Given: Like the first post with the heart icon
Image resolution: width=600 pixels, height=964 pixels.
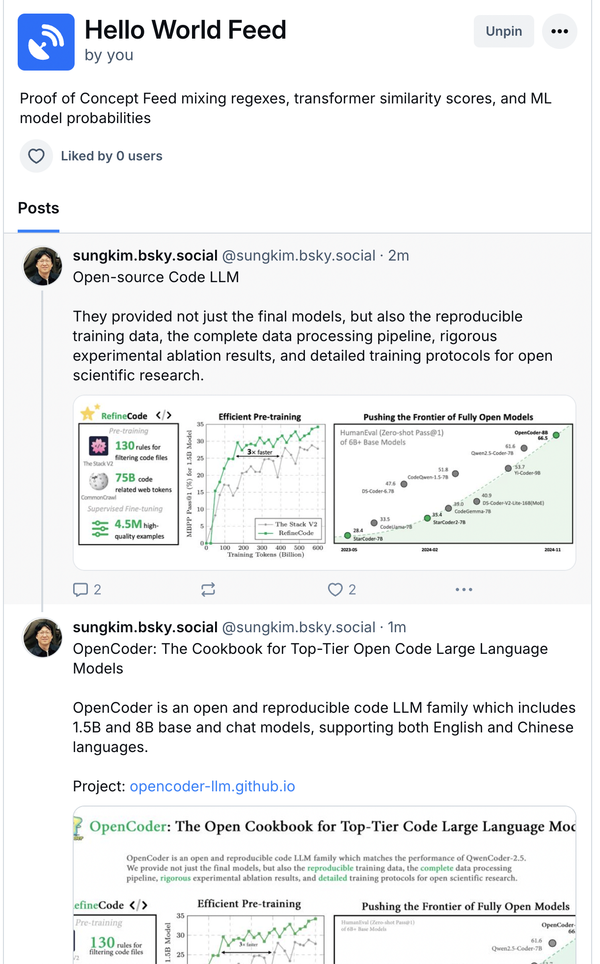Looking at the screenshot, I should pyautogui.click(x=335, y=589).
